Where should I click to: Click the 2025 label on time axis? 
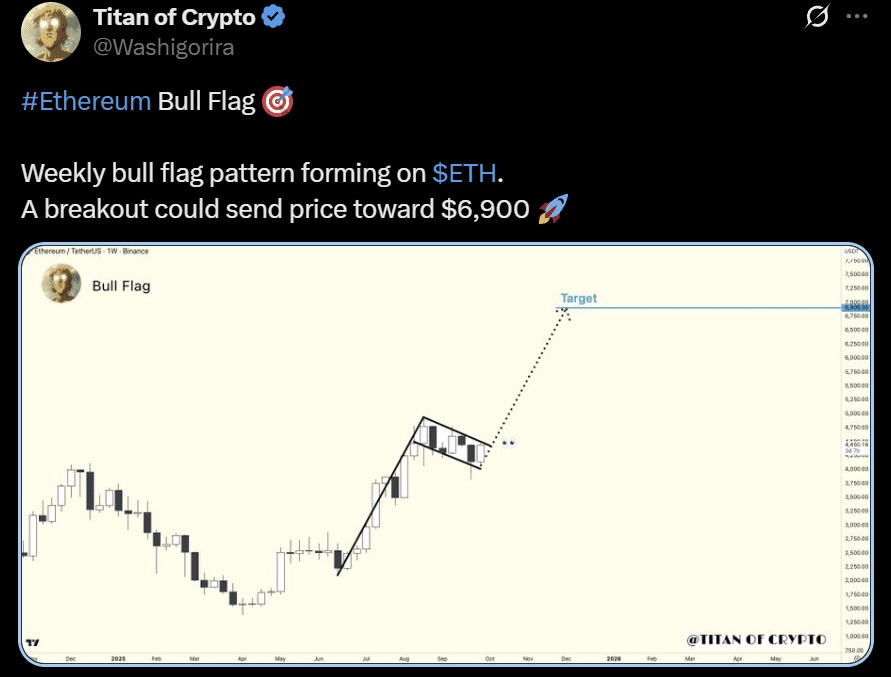tap(119, 660)
